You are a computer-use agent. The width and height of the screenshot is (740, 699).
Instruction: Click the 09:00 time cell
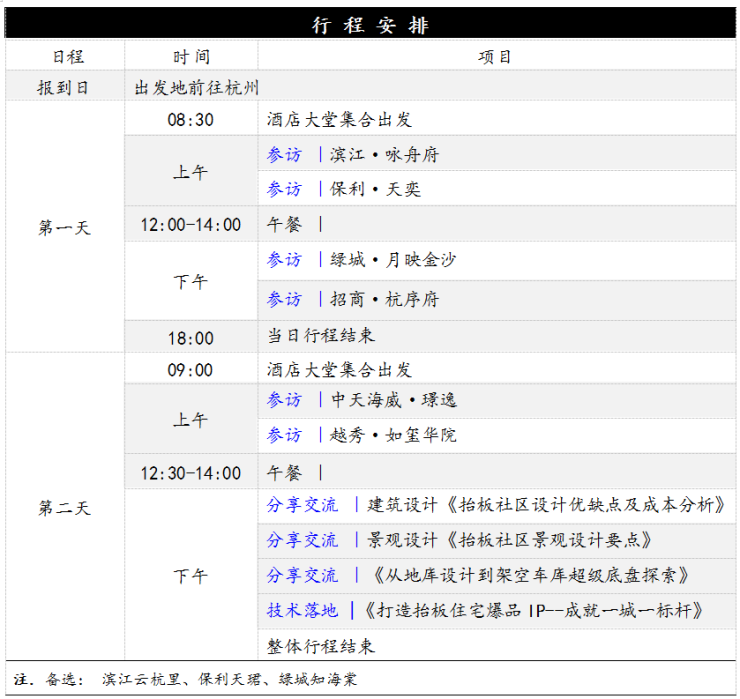(x=191, y=368)
